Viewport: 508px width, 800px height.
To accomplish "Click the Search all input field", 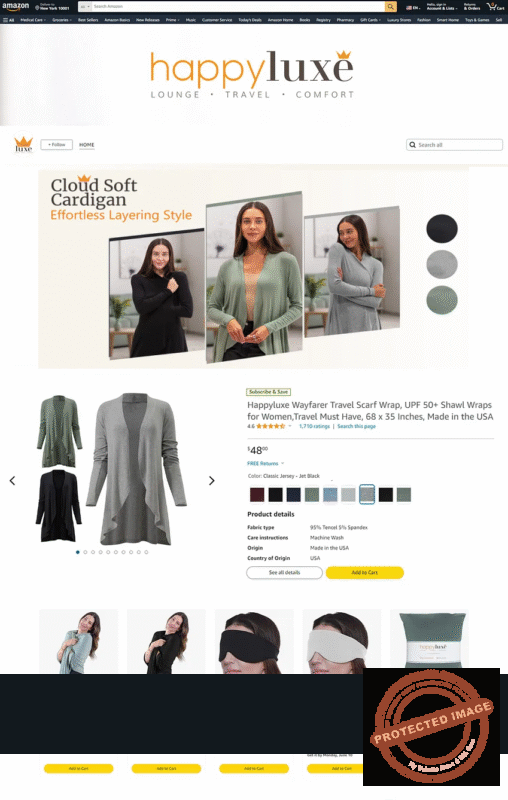I will (x=454, y=145).
